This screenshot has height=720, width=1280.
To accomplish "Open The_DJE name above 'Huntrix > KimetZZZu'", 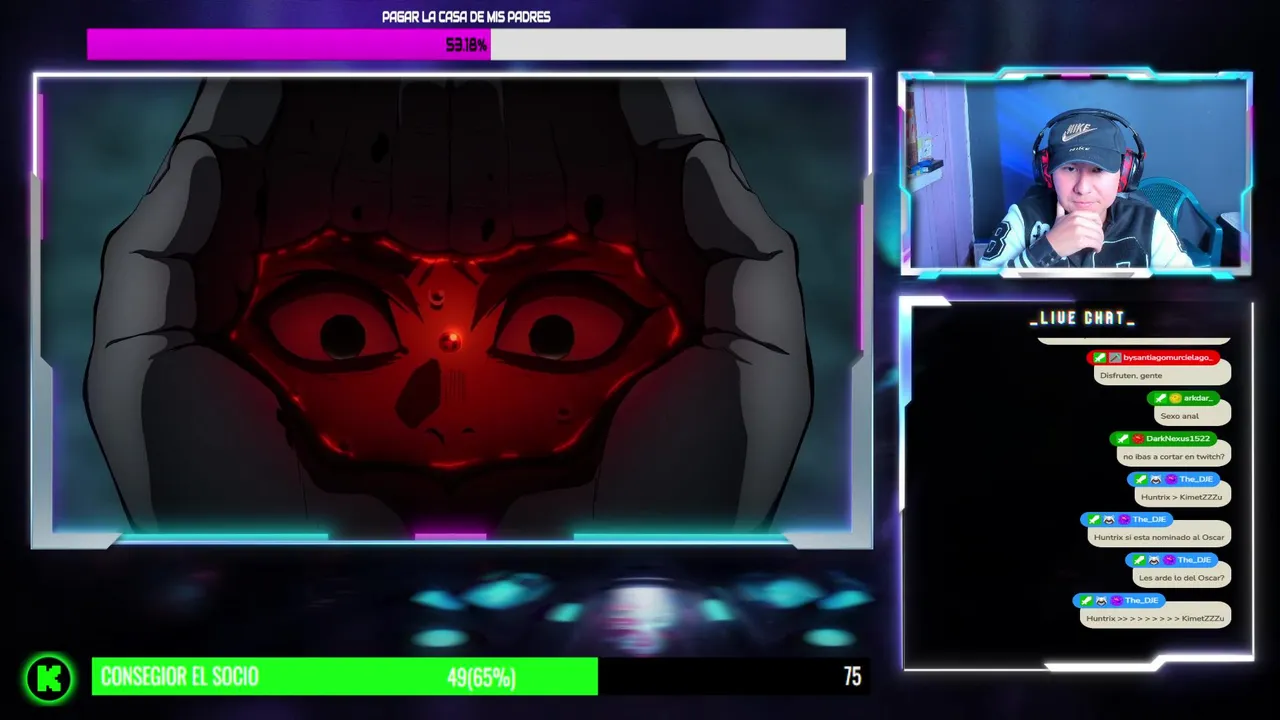I will 1195,479.
